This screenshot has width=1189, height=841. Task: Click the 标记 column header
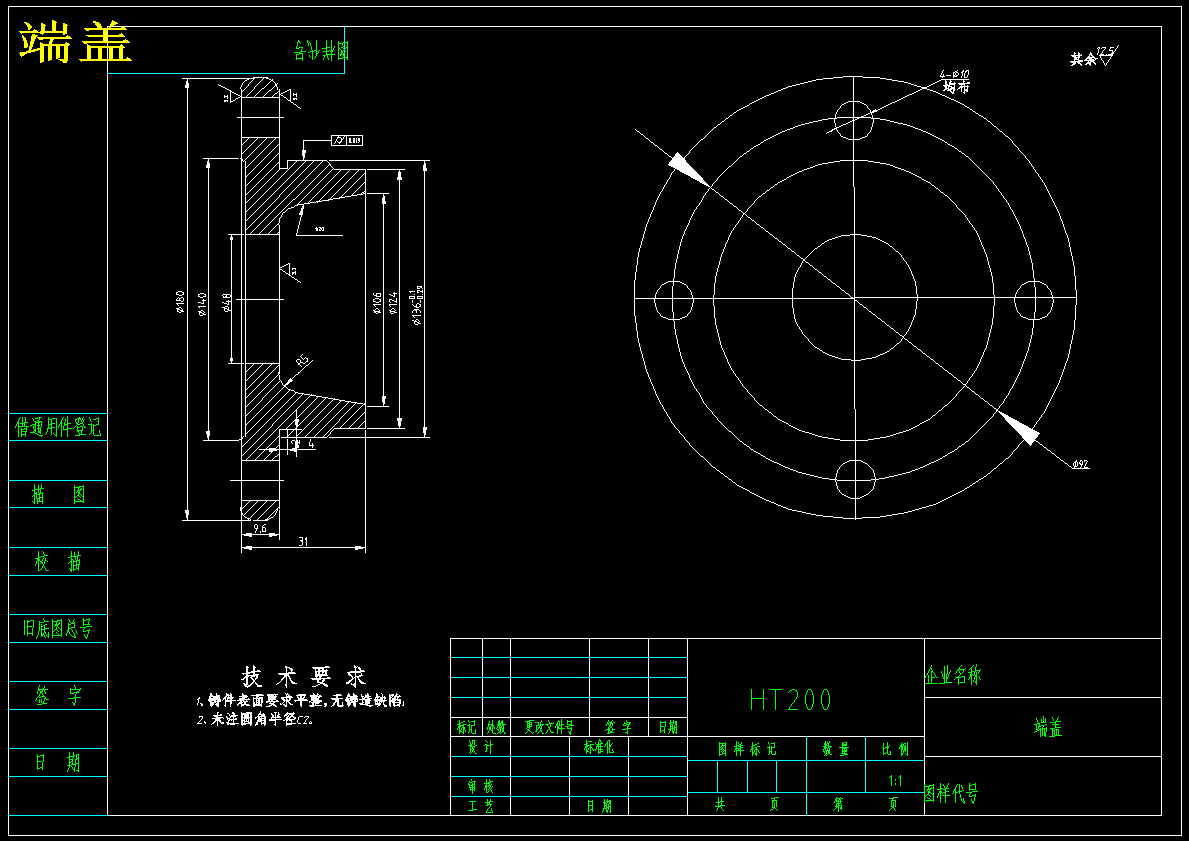(x=466, y=727)
